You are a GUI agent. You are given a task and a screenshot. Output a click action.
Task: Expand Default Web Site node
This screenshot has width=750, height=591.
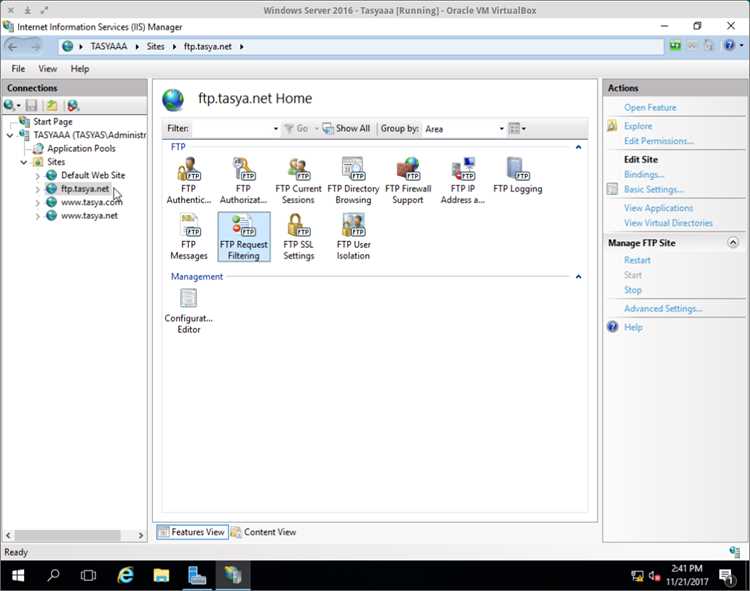pyautogui.click(x=37, y=176)
